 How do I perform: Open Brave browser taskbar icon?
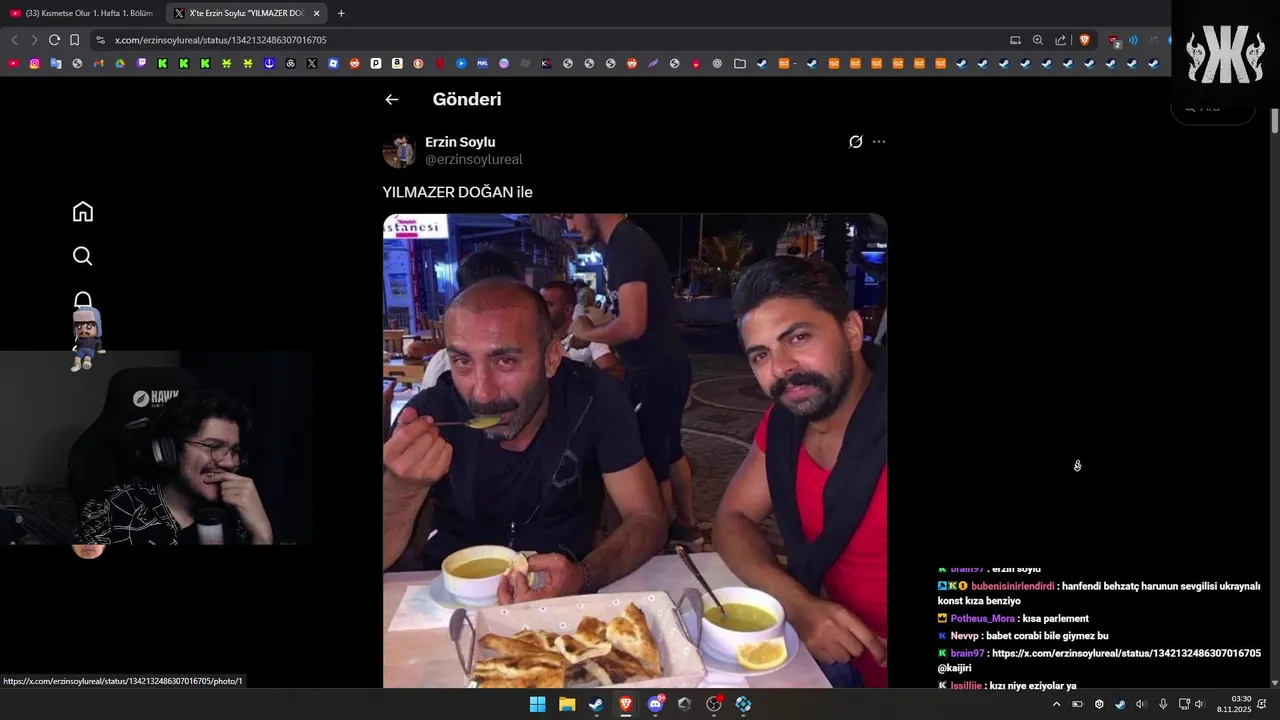click(626, 704)
